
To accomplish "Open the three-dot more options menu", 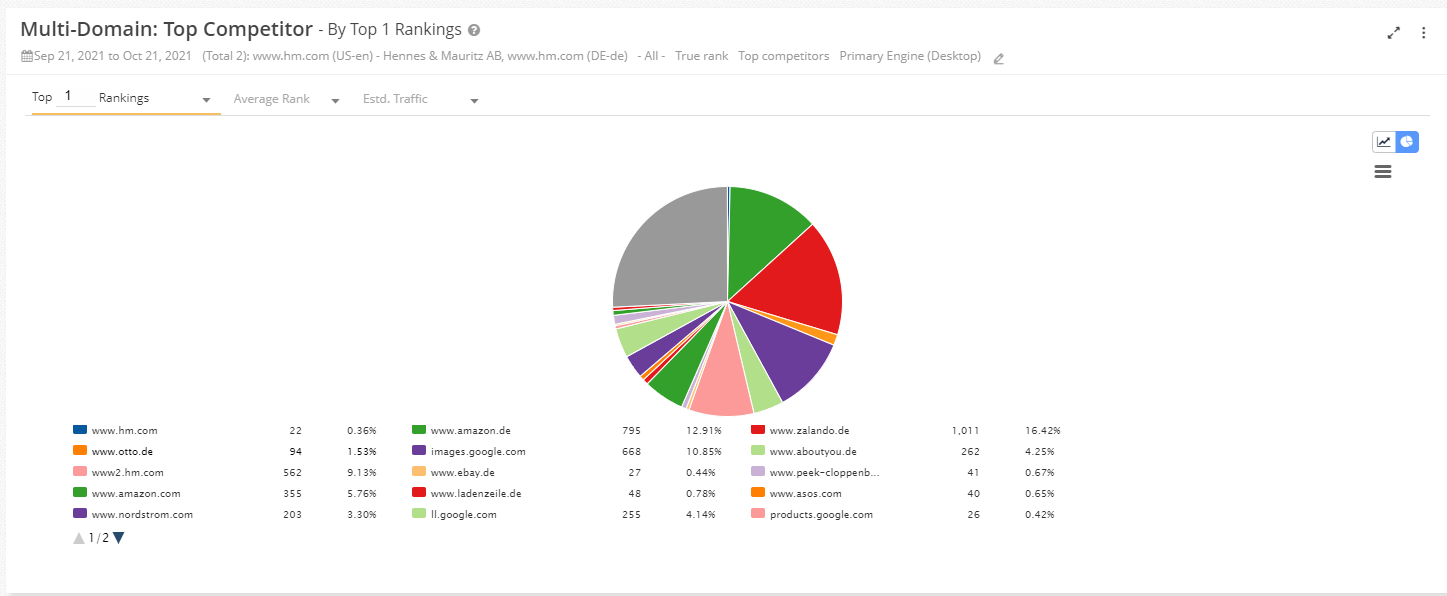I will (x=1424, y=33).
